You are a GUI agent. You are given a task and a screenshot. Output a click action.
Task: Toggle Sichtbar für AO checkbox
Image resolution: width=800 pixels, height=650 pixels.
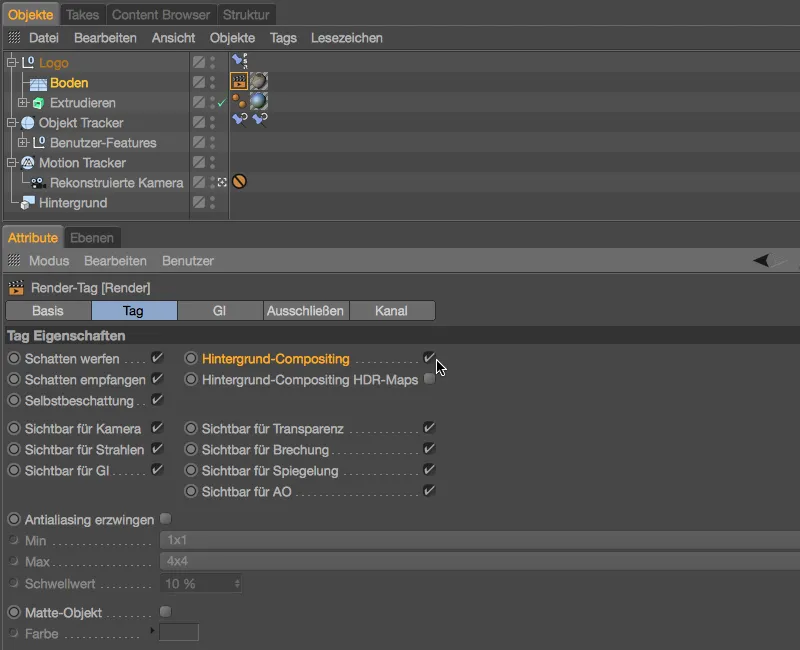point(429,491)
